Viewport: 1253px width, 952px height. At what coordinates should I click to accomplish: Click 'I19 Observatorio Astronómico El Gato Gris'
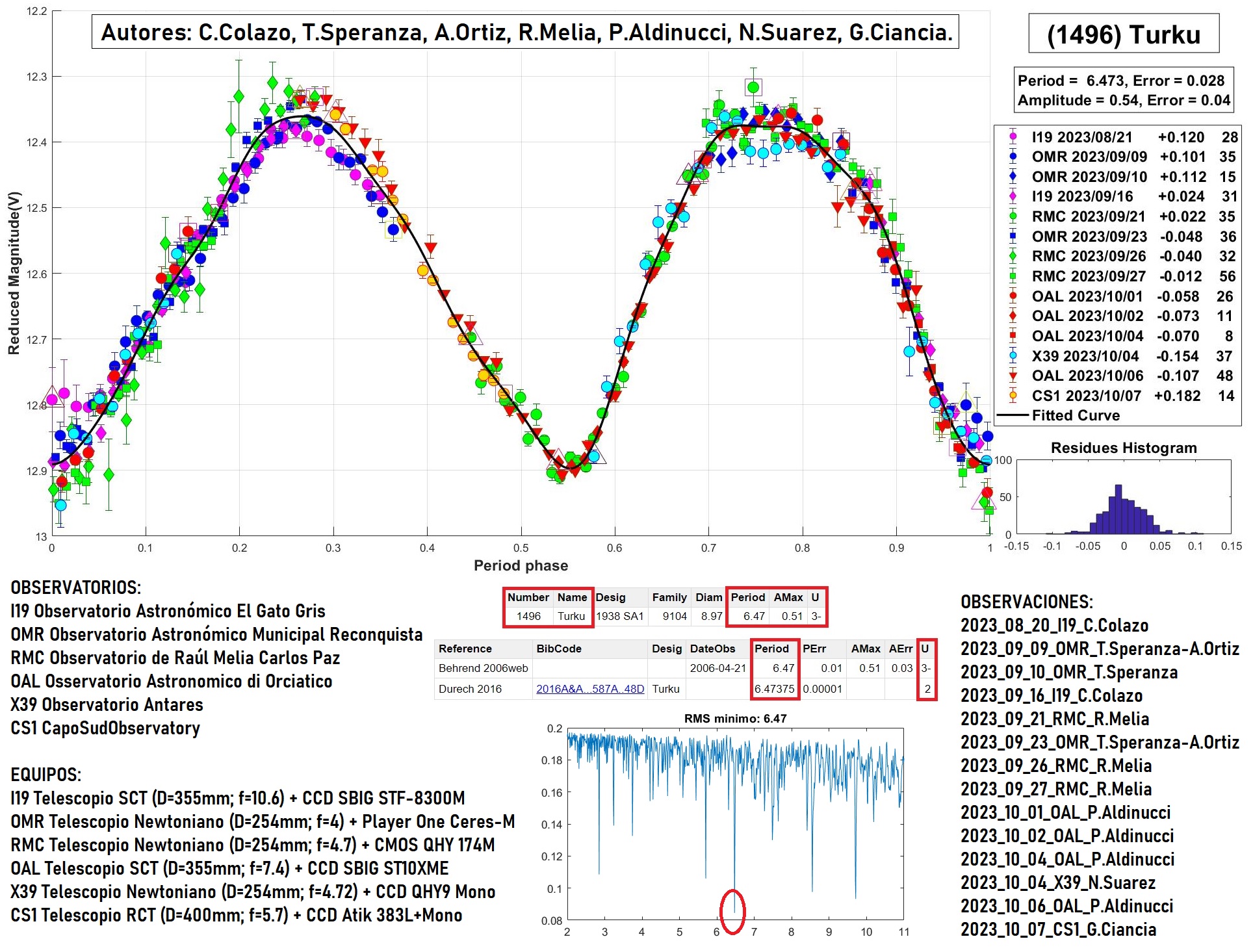pyautogui.click(x=168, y=611)
